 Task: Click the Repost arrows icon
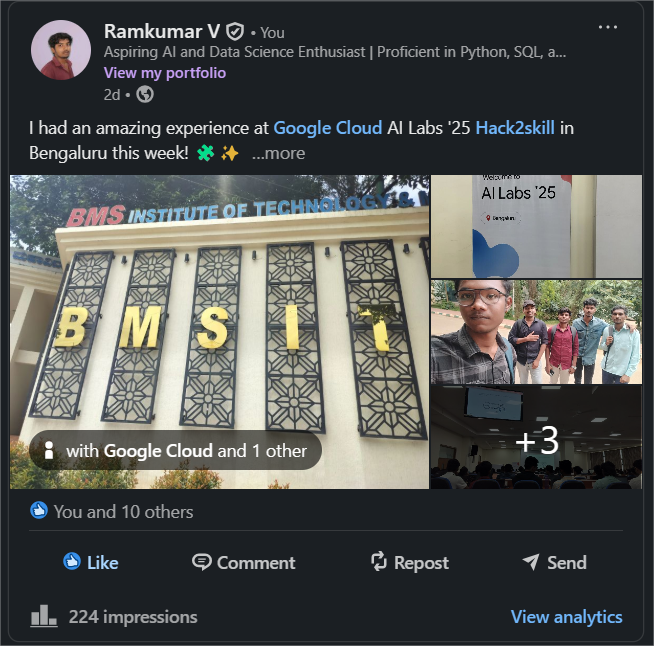[x=379, y=562]
